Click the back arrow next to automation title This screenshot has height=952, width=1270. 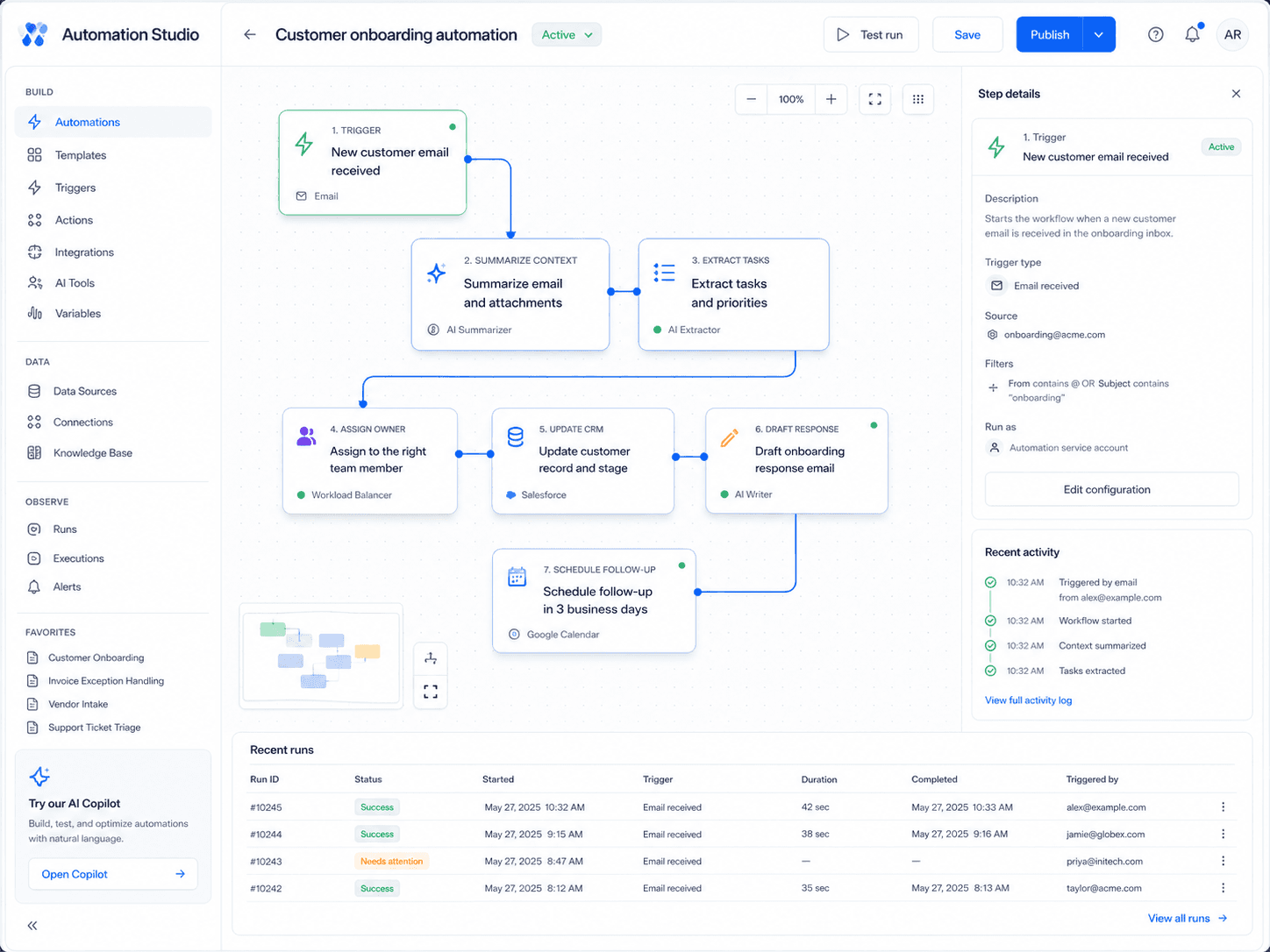pos(250,34)
